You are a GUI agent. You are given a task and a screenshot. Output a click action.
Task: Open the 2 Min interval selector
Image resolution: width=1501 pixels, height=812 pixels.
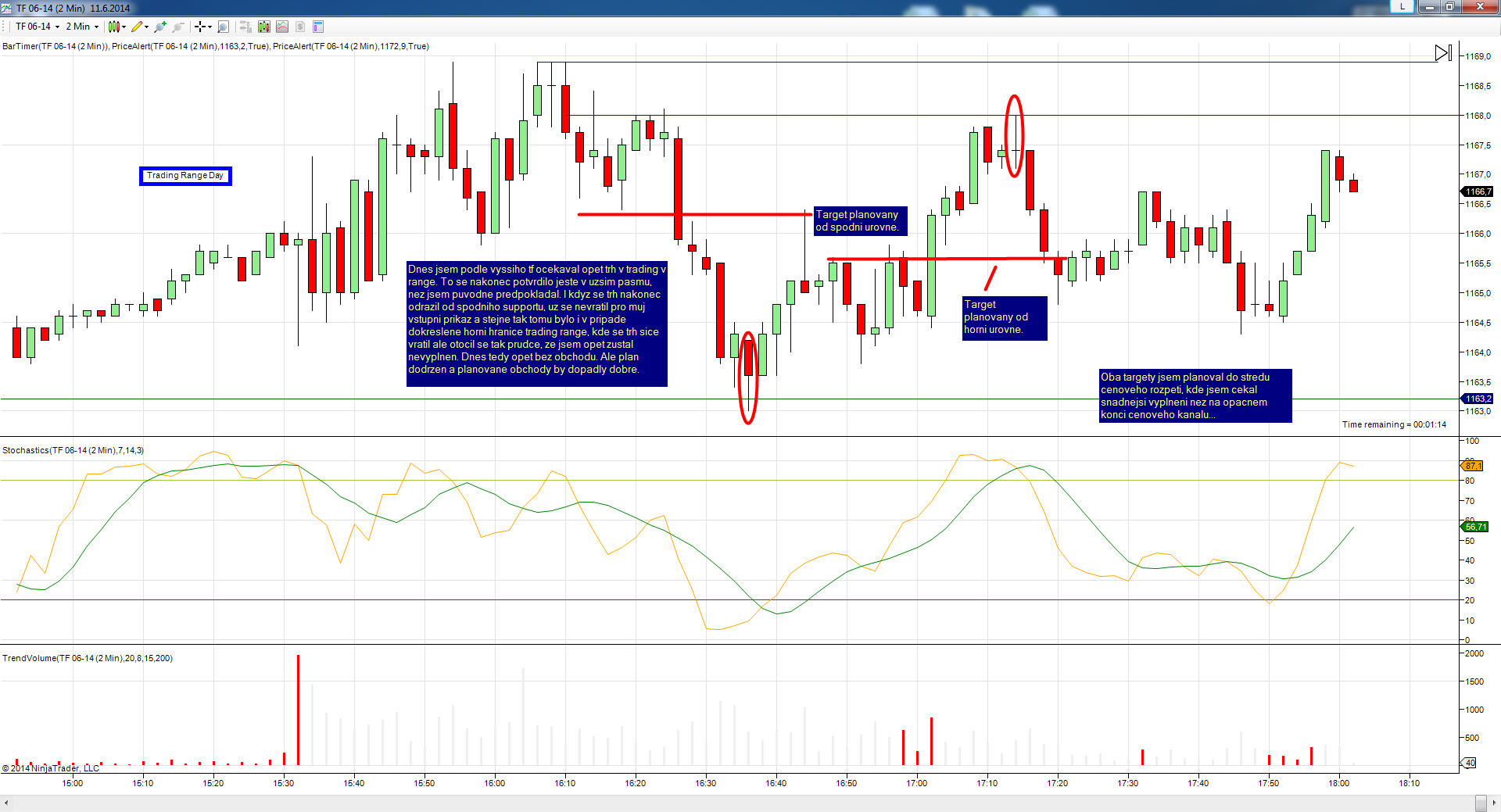[x=82, y=27]
